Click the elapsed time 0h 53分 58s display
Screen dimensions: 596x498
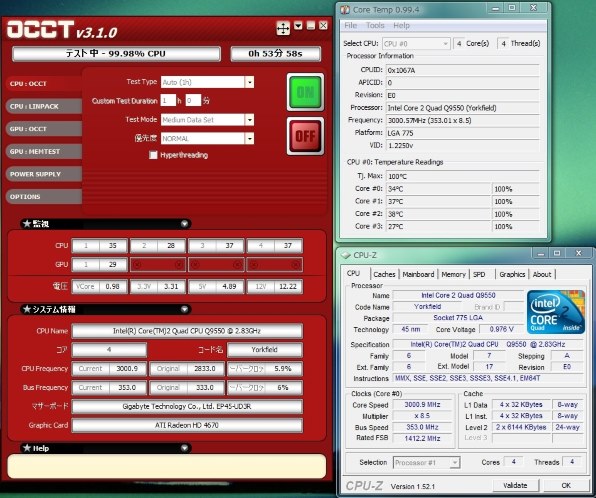coord(276,54)
